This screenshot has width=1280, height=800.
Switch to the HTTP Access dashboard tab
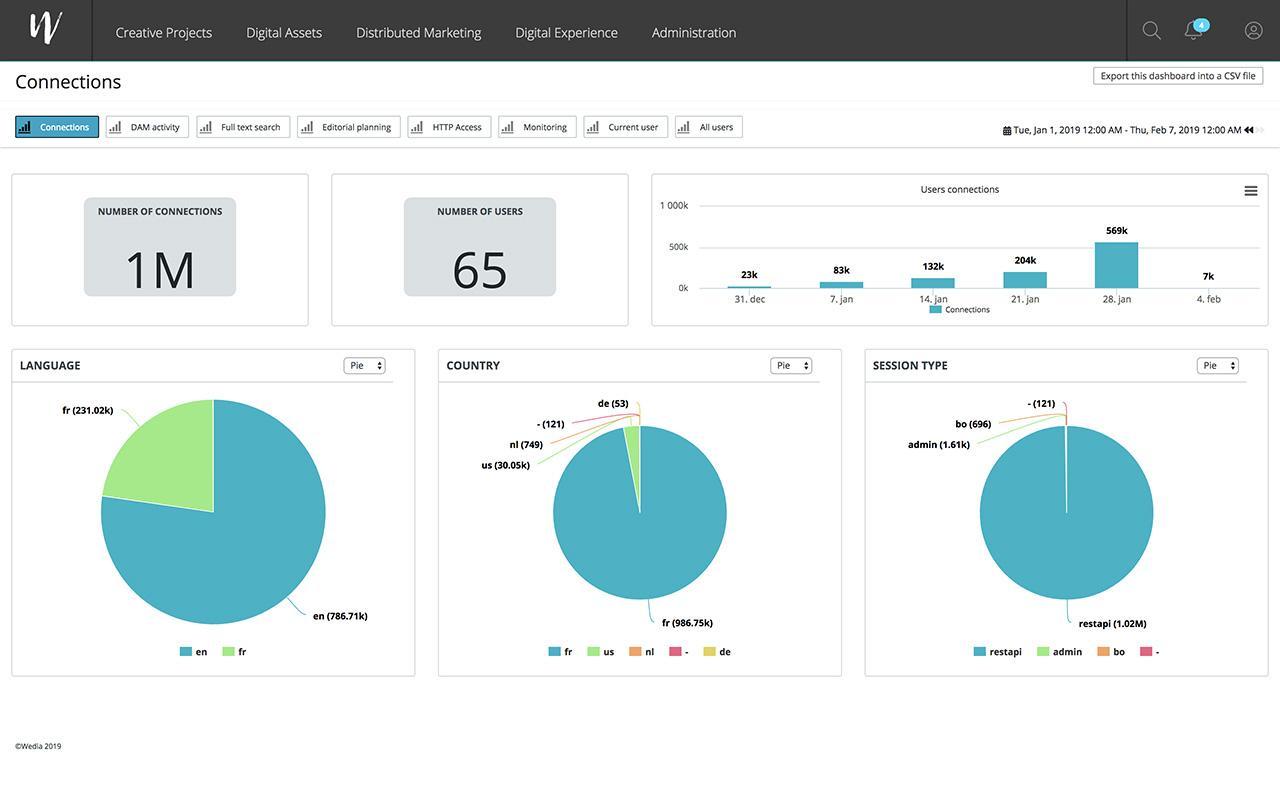click(449, 127)
